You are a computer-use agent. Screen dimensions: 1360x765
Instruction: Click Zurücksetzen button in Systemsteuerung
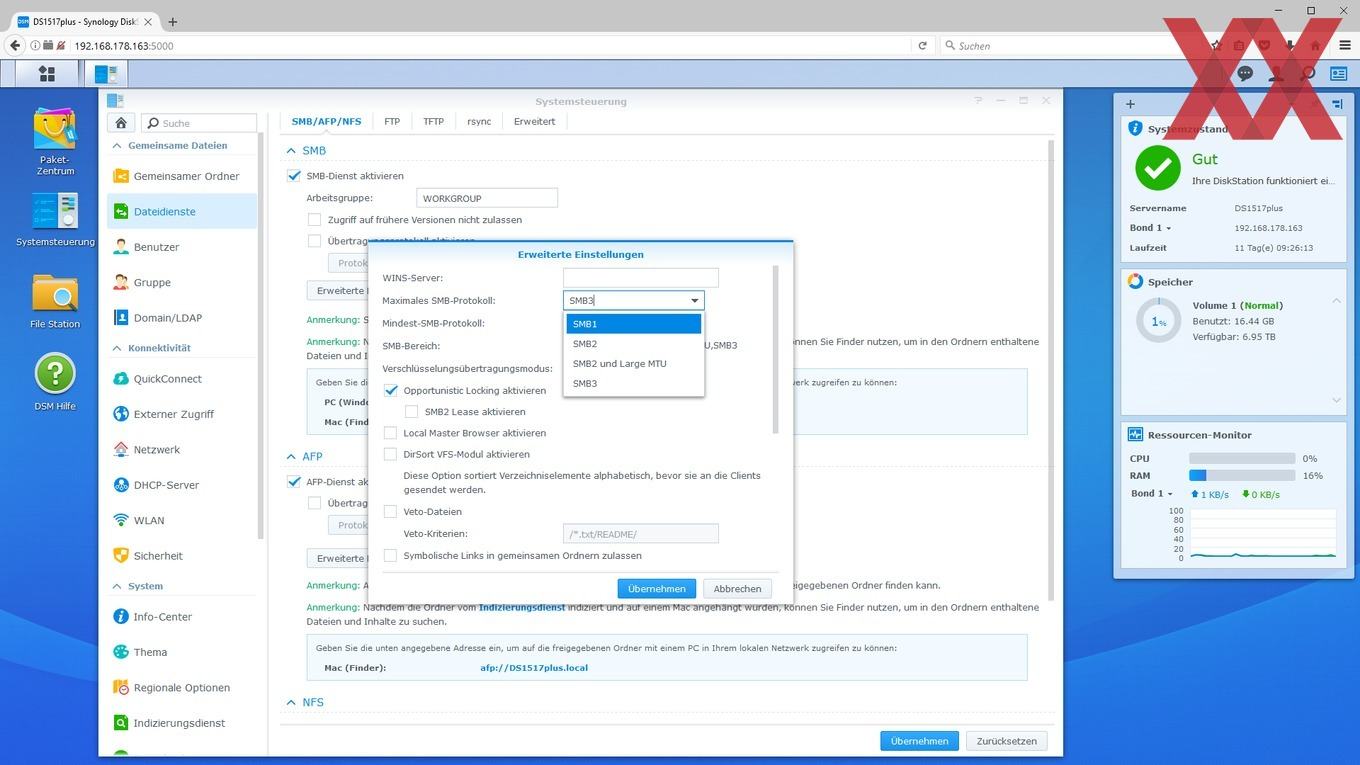[x=1007, y=741]
